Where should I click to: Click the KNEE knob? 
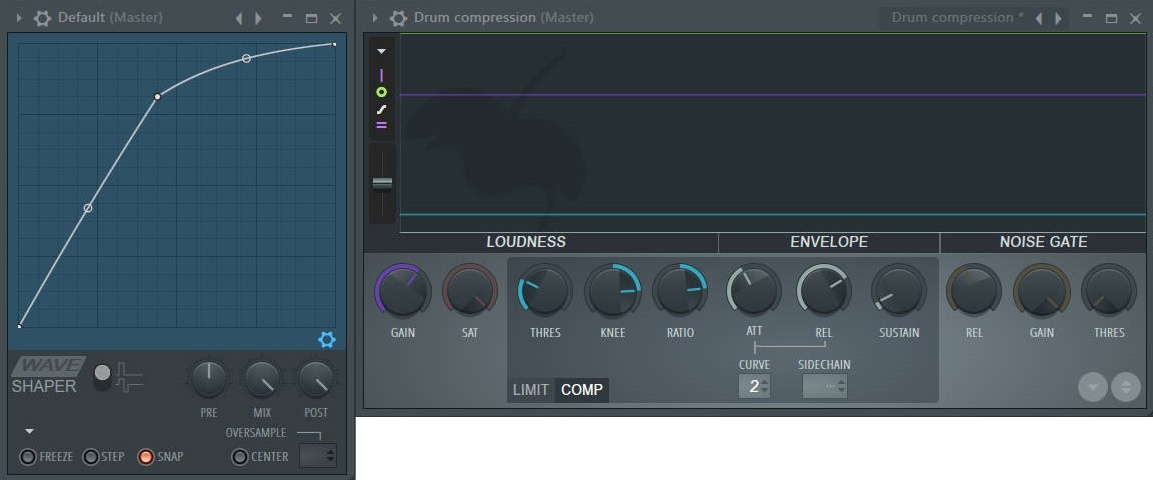click(613, 291)
